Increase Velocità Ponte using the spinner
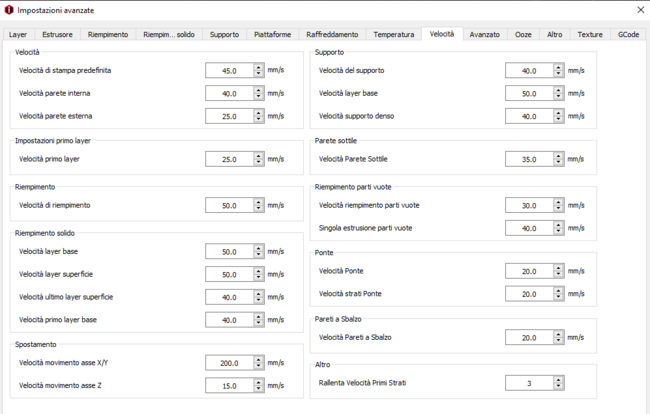Image resolution: width=650 pixels, height=414 pixels. [559, 268]
